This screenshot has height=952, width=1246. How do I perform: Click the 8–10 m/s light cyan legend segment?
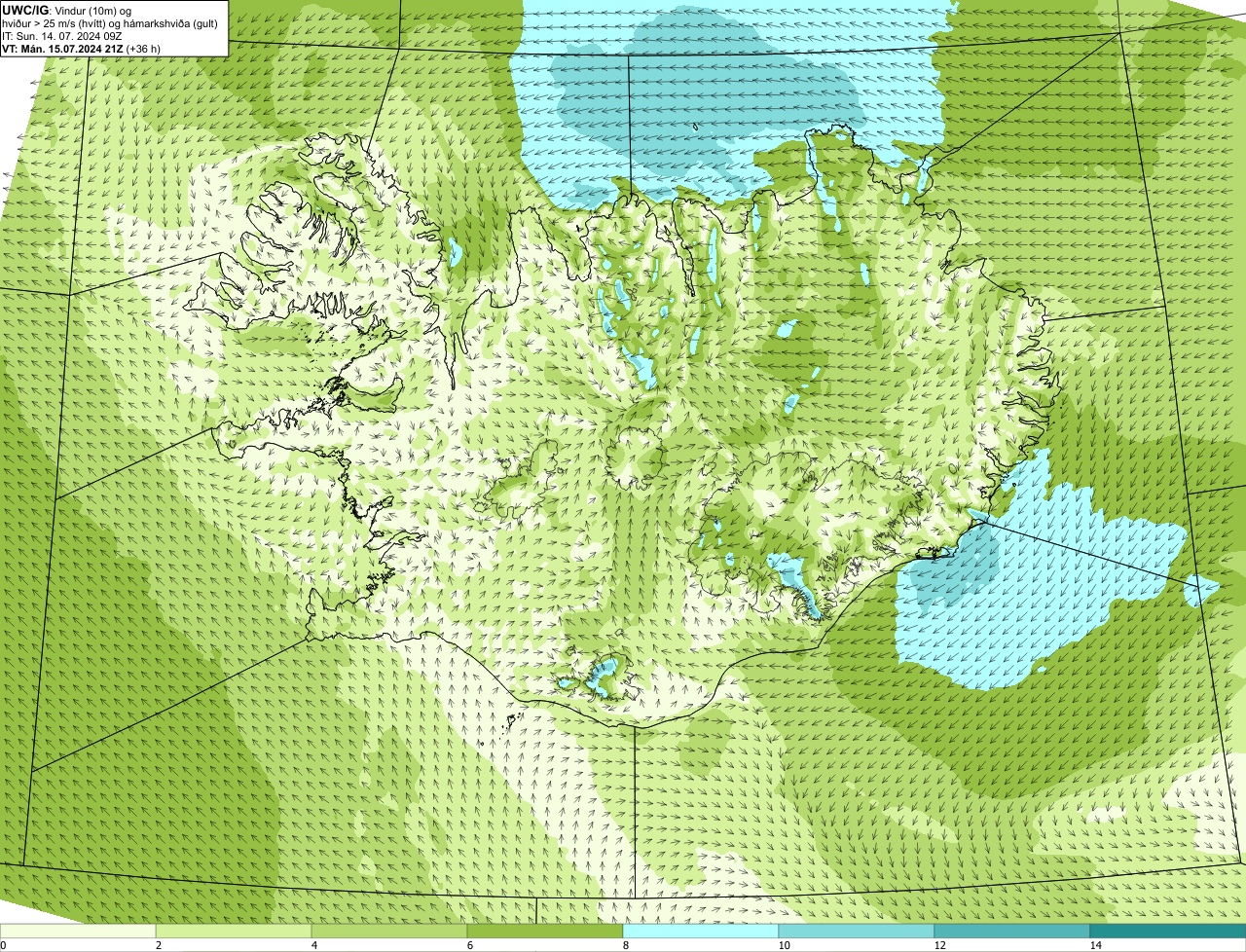(x=701, y=932)
